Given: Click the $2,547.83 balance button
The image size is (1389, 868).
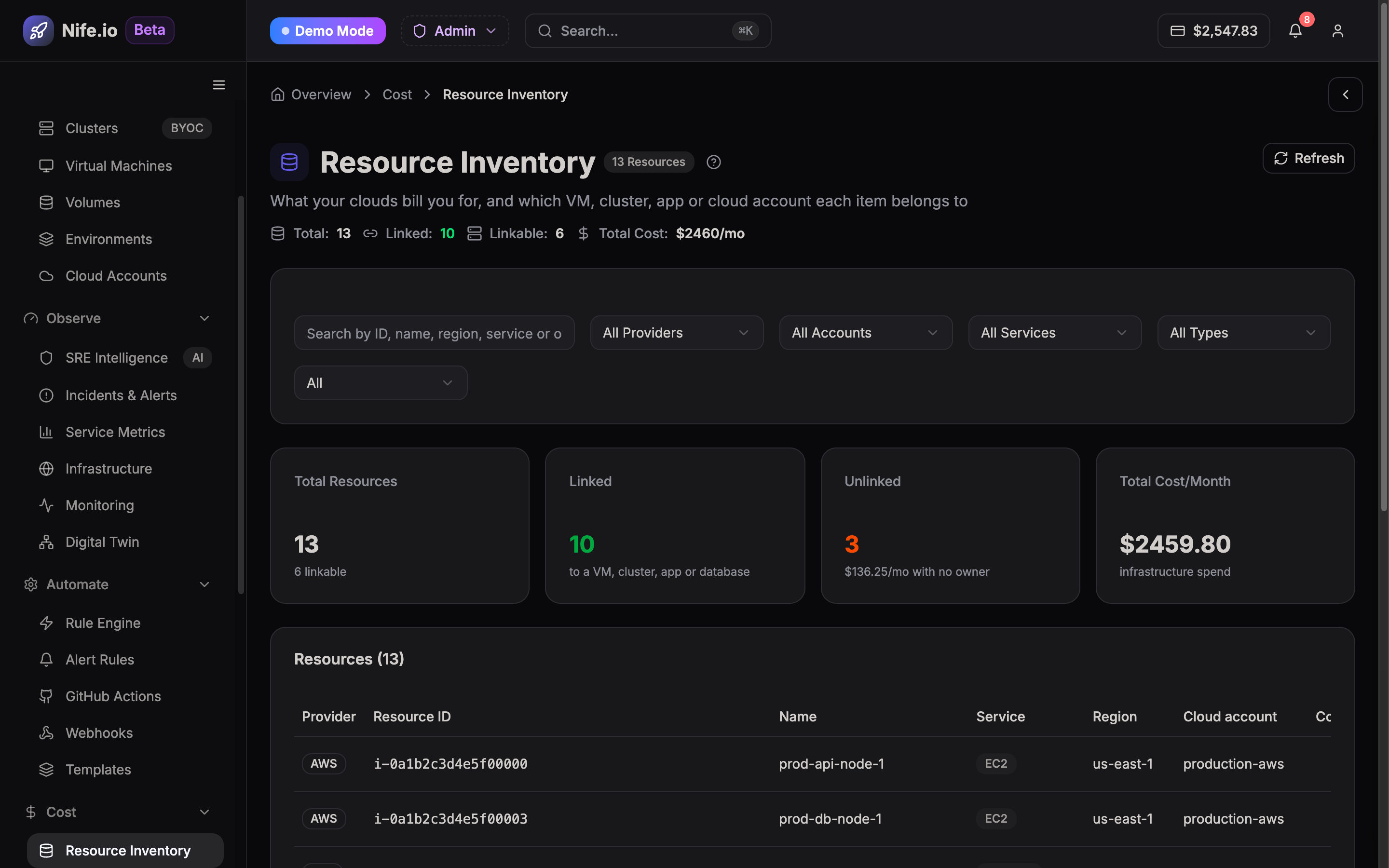Looking at the screenshot, I should [x=1213, y=30].
